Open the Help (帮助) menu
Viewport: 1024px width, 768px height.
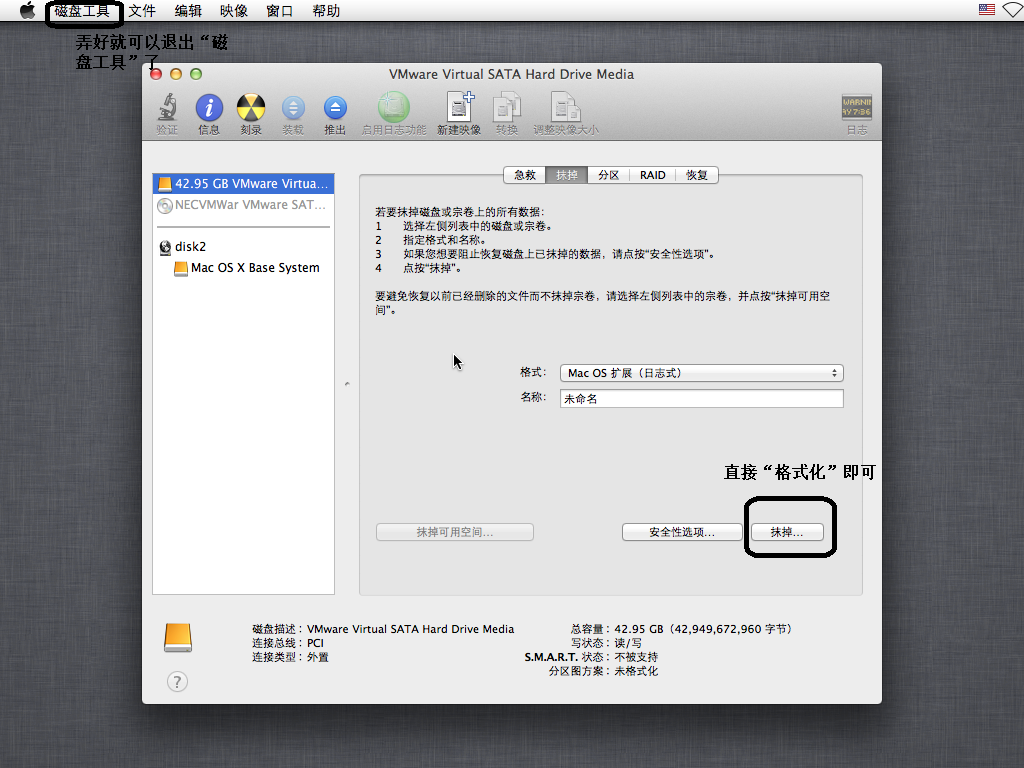click(326, 10)
